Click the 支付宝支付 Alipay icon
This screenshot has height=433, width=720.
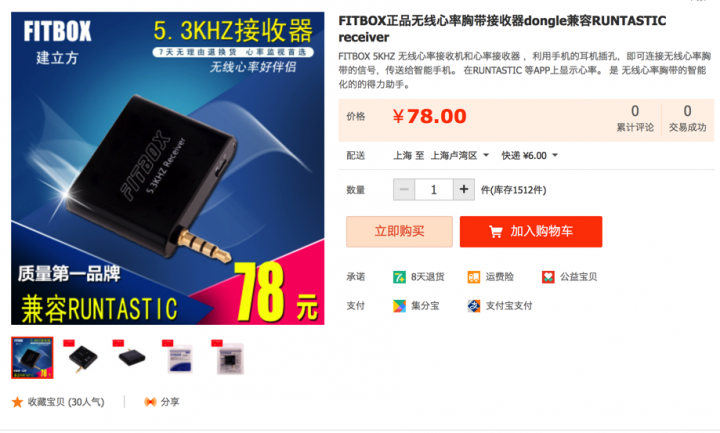click(473, 306)
